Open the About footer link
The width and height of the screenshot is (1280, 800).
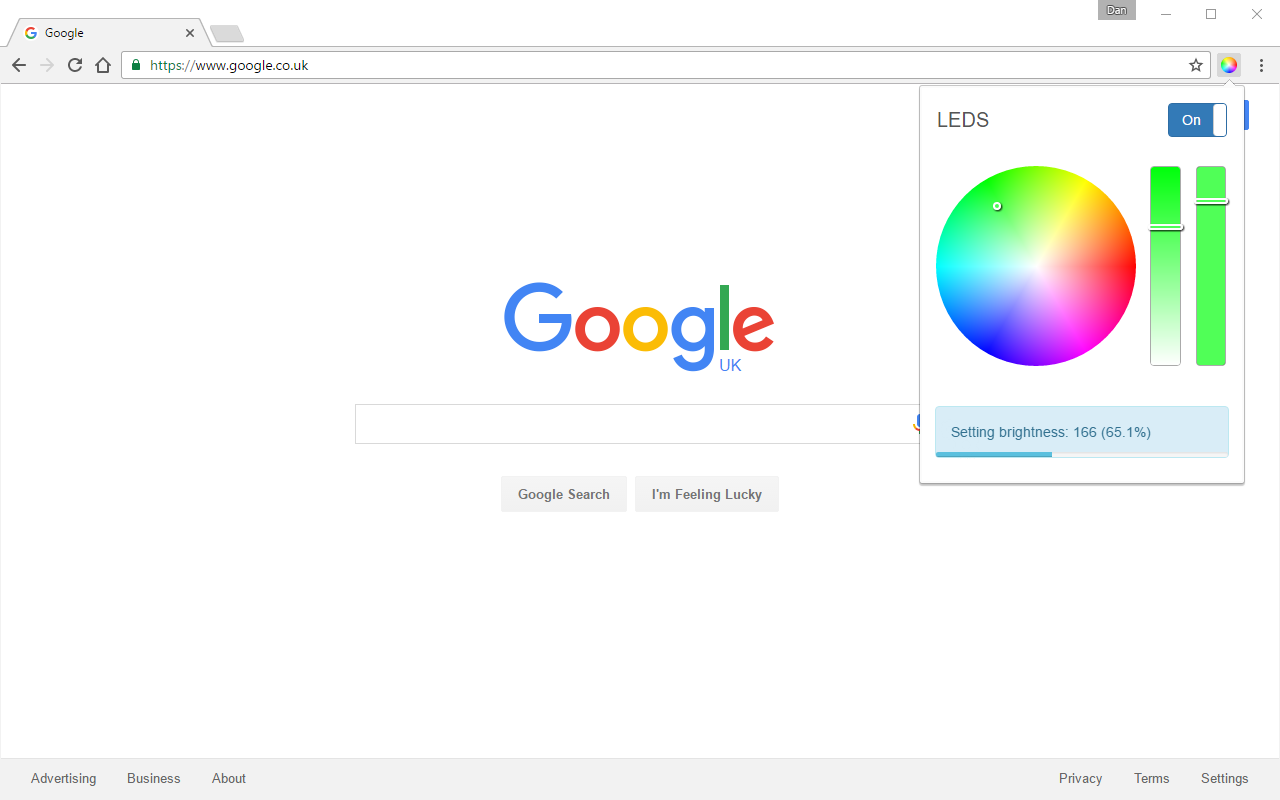tap(229, 778)
